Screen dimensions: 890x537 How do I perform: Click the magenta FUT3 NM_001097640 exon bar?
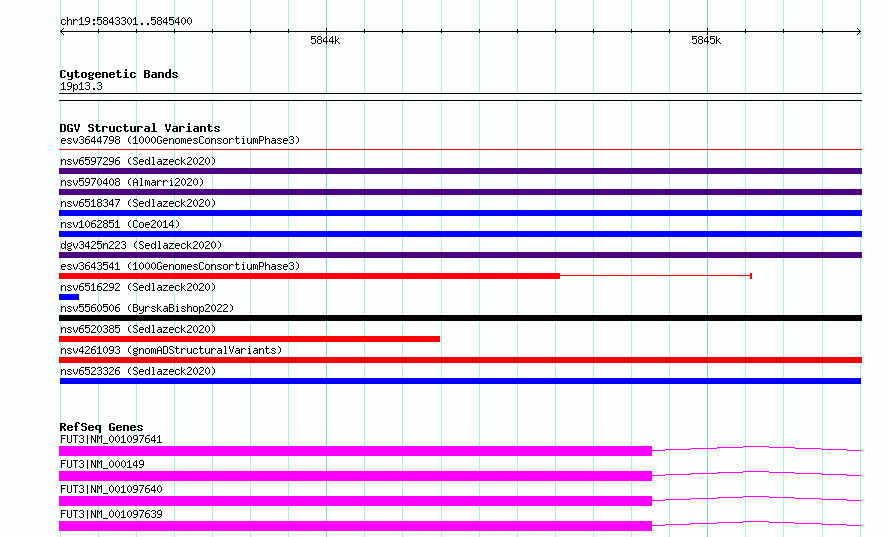point(355,501)
